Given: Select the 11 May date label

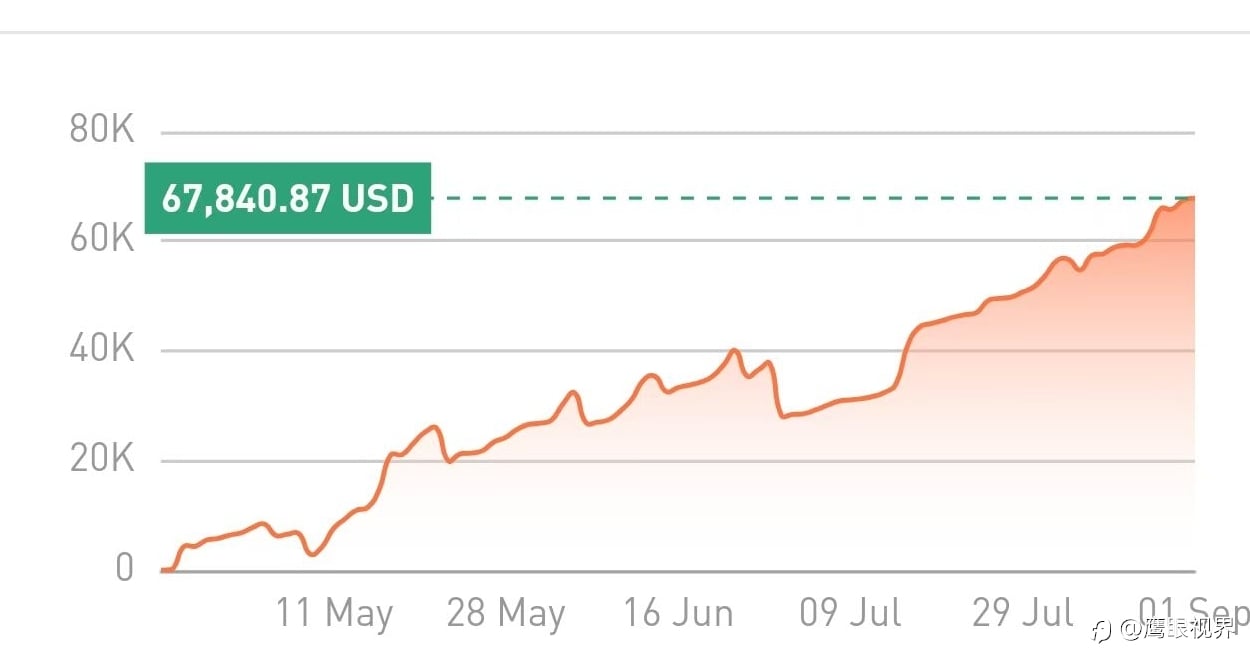Looking at the screenshot, I should point(334,613).
